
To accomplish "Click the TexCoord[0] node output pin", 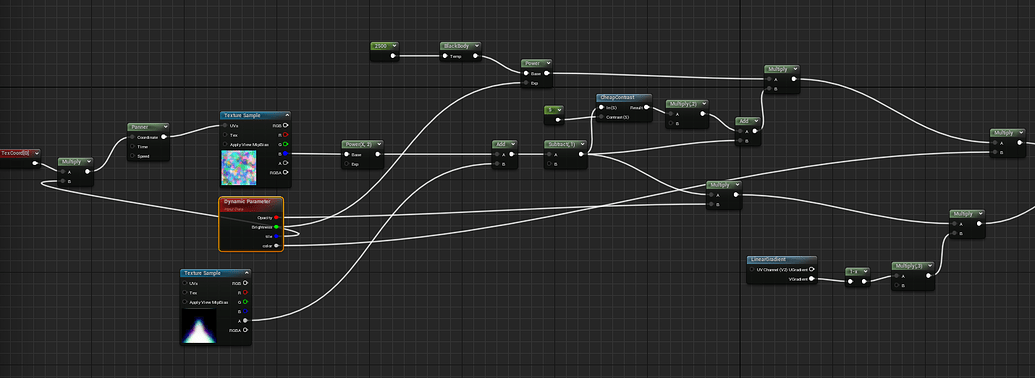I will [x=36, y=163].
